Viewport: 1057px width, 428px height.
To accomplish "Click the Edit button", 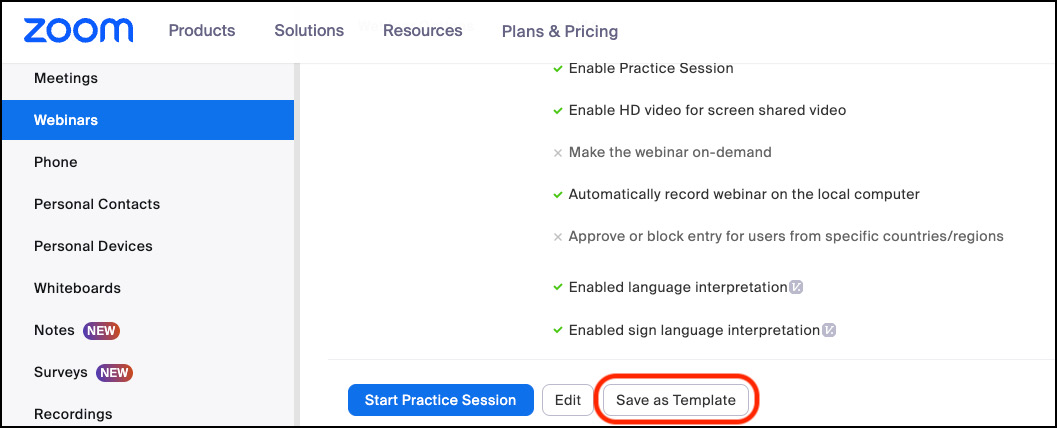I will pos(568,400).
